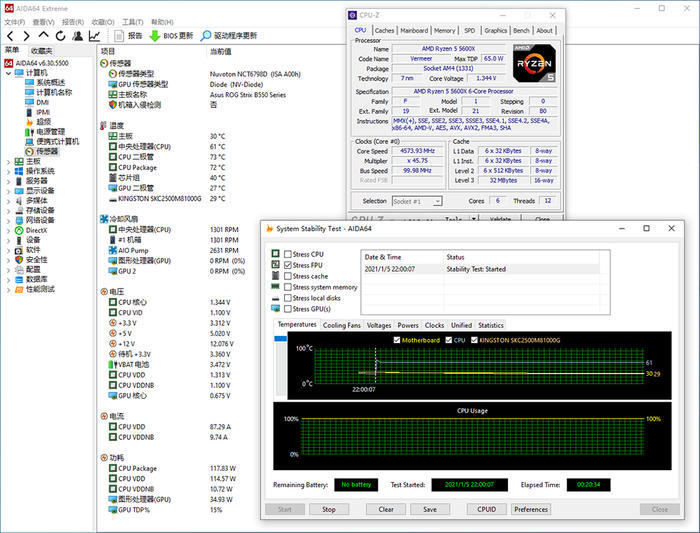
Task: Click the Ryzen 5 logo in CPU-Z
Action: click(x=534, y=63)
